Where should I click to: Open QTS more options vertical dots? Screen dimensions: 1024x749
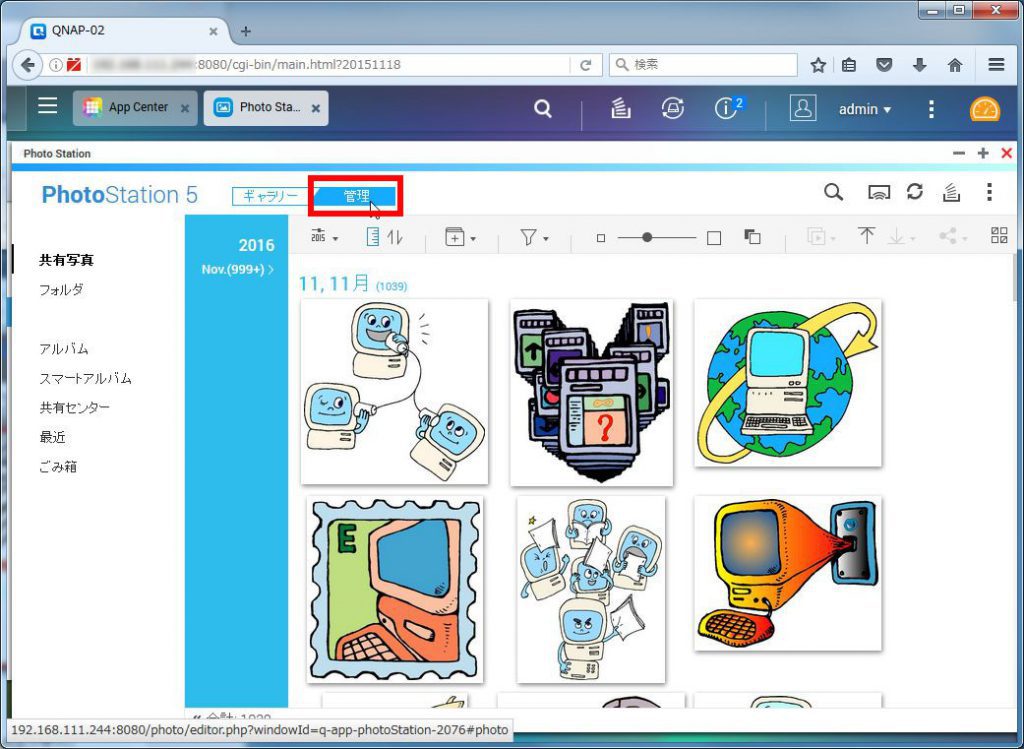coord(931,109)
